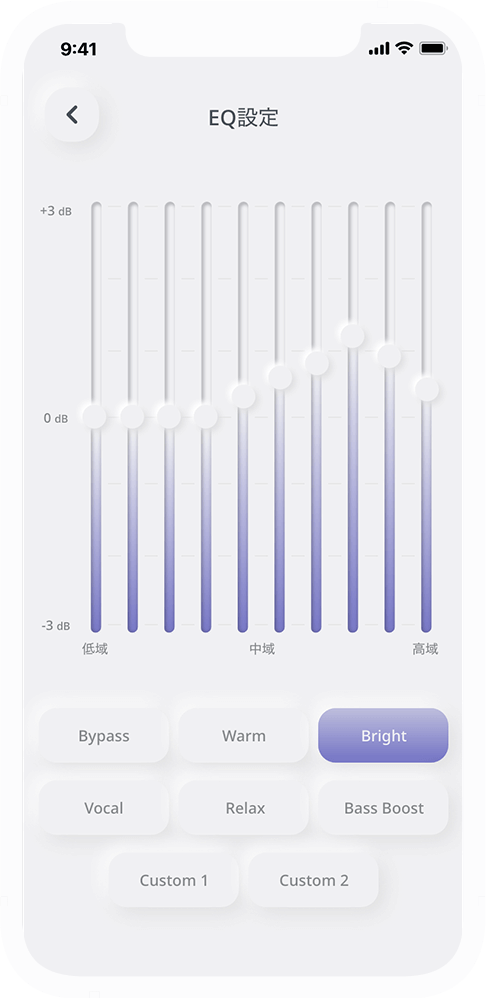
Task: Activate the Relax preset
Action: coord(244,808)
